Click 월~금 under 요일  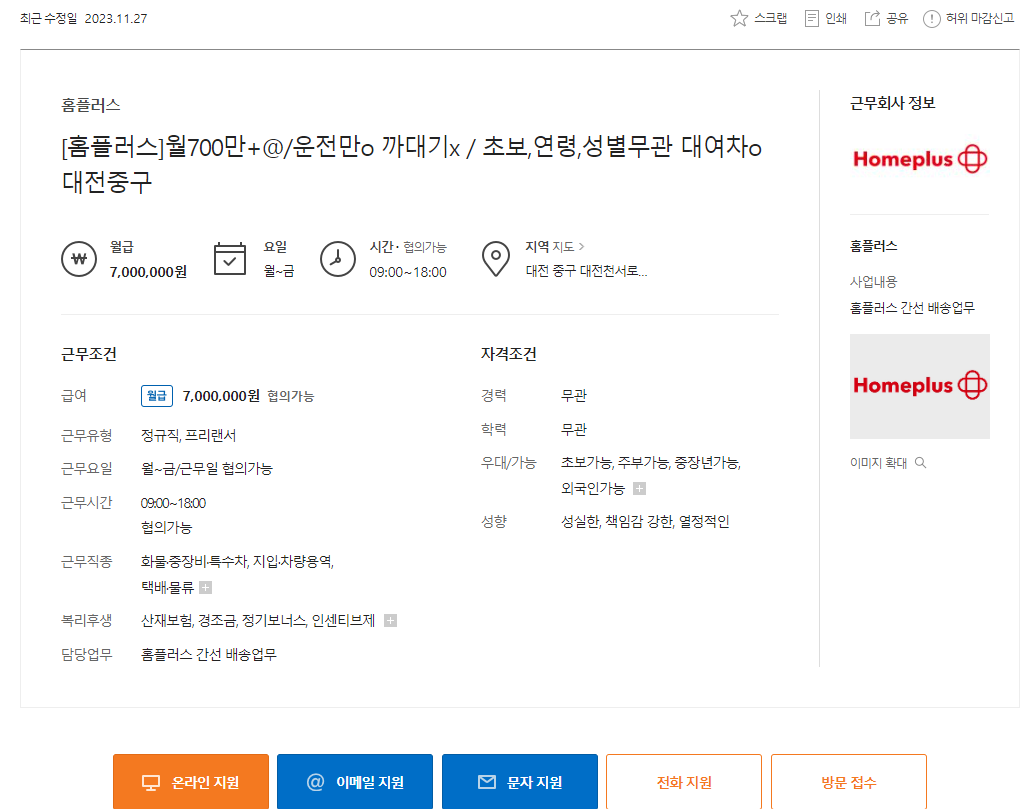(x=279, y=271)
